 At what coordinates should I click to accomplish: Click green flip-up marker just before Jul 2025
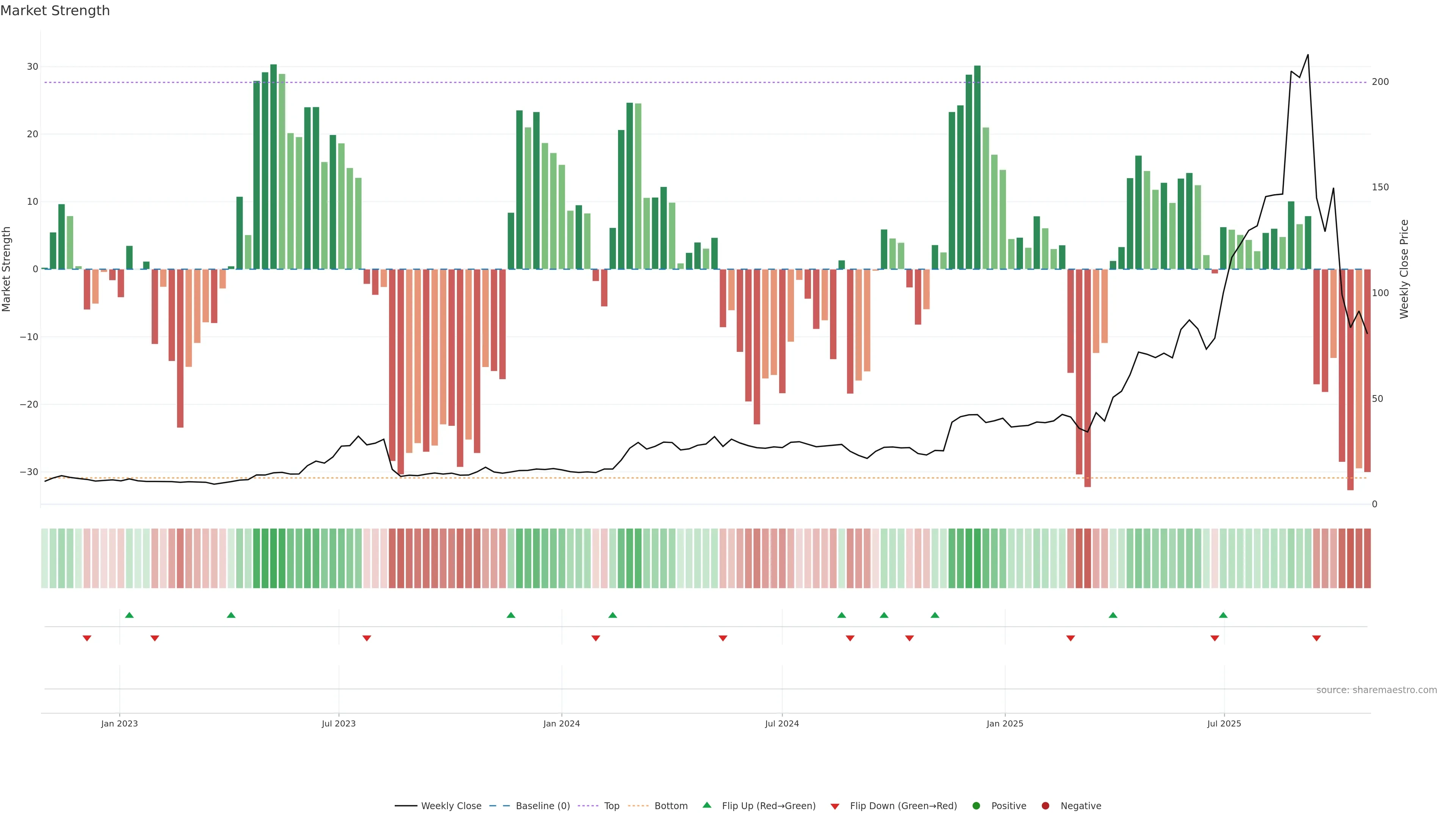point(1223,615)
